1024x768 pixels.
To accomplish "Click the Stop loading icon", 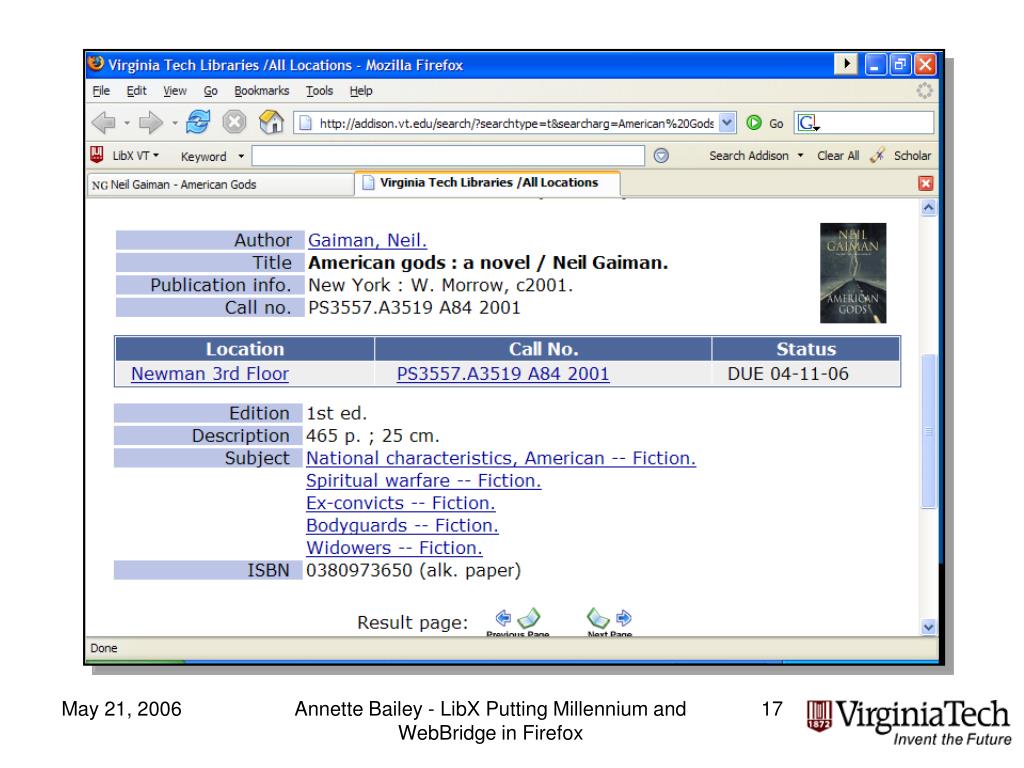I will [x=234, y=122].
